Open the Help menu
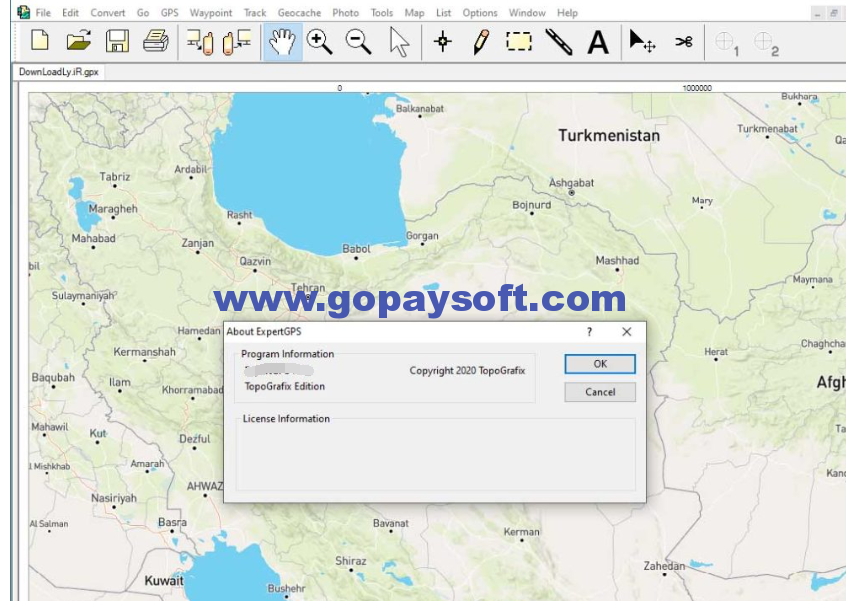 pyautogui.click(x=567, y=12)
